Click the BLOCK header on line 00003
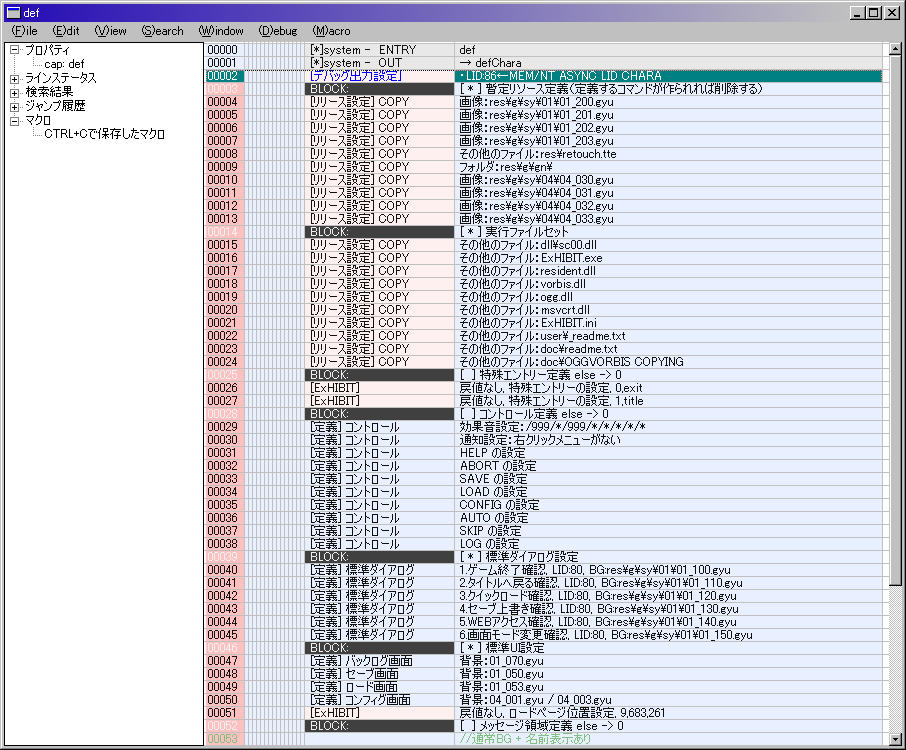Viewport: 906px width, 750px height. 379,89
